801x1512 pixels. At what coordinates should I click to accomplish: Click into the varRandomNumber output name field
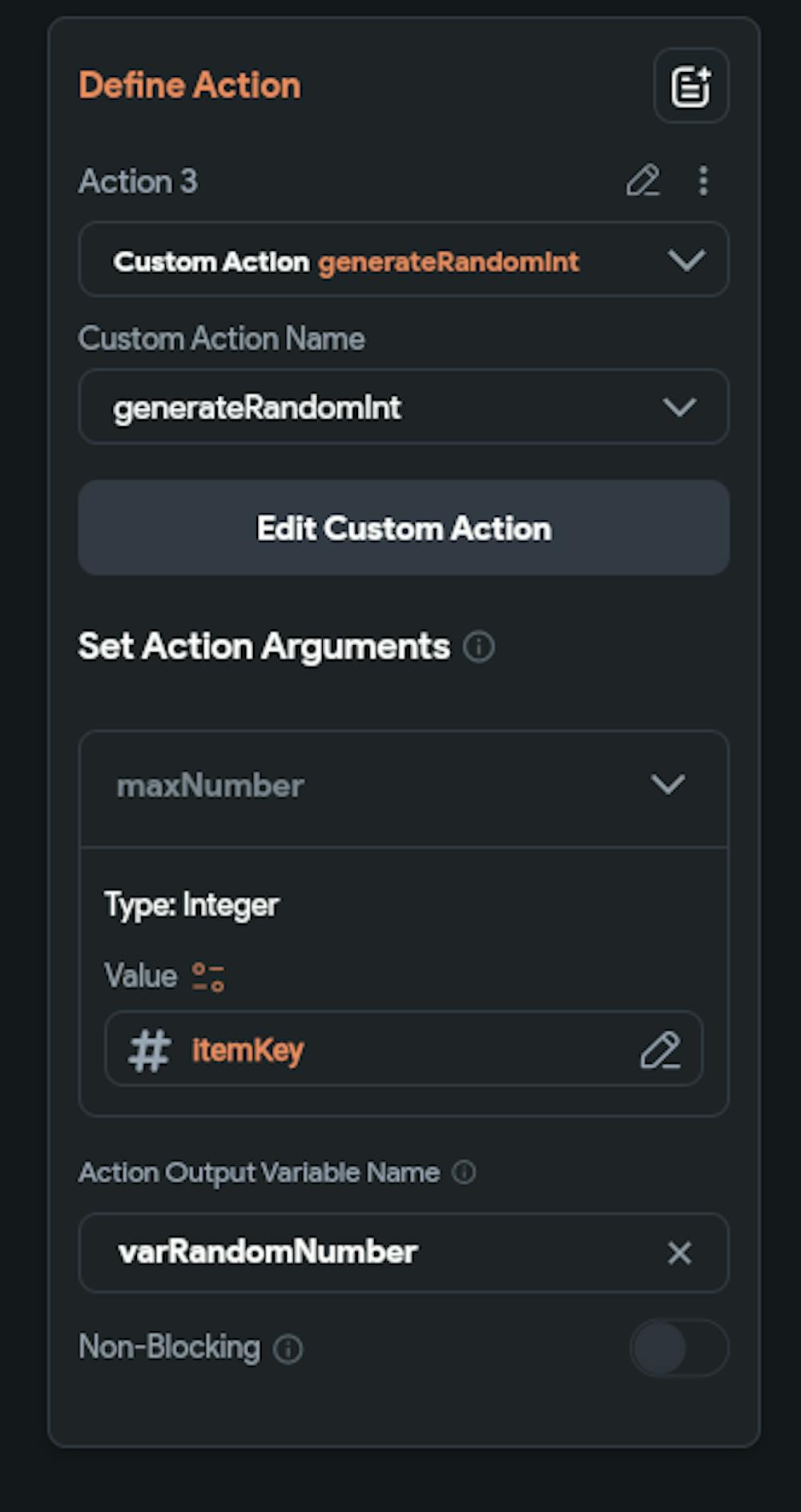pos(376,1252)
